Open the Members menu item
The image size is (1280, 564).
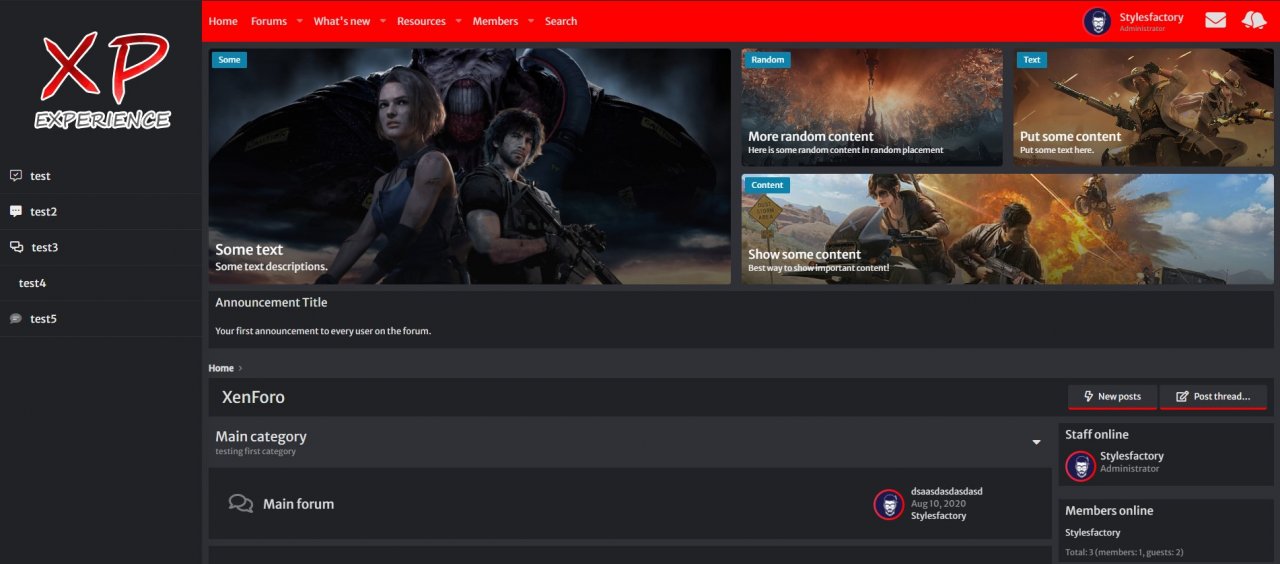pyautogui.click(x=495, y=21)
